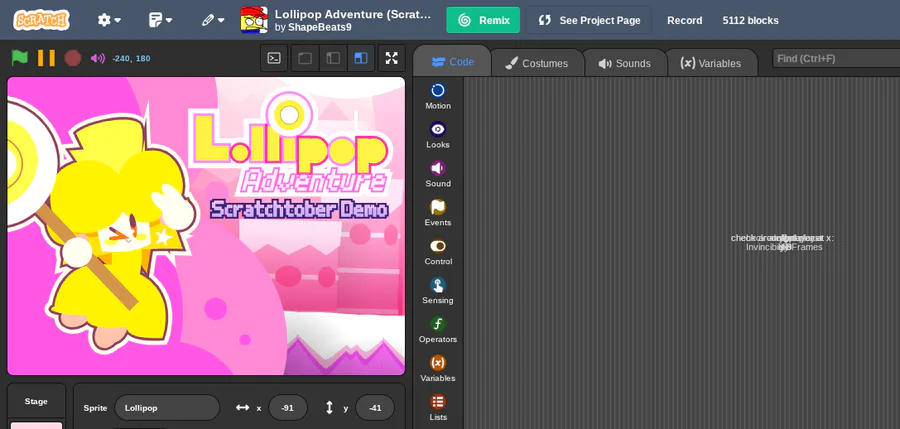The width and height of the screenshot is (900, 429).
Task: Click the mouse coordinates readout -240, 180
Action: click(131, 58)
